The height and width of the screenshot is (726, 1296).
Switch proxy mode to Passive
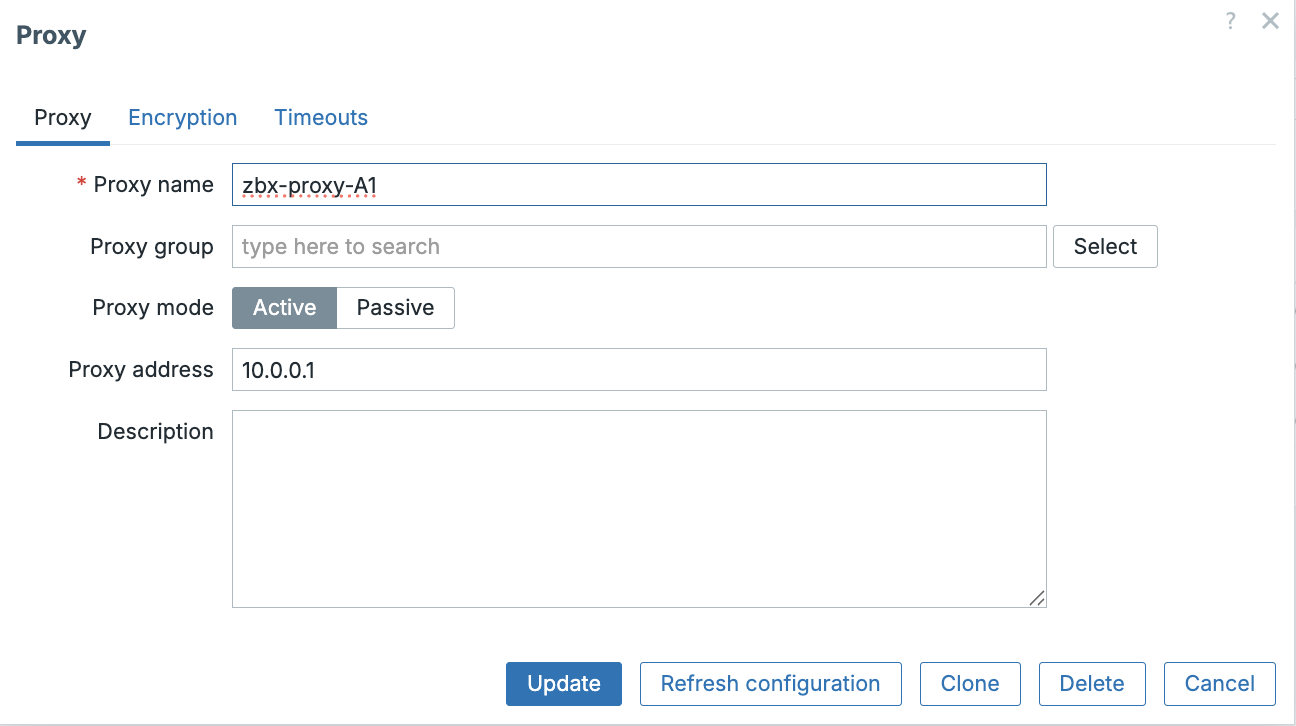point(395,307)
